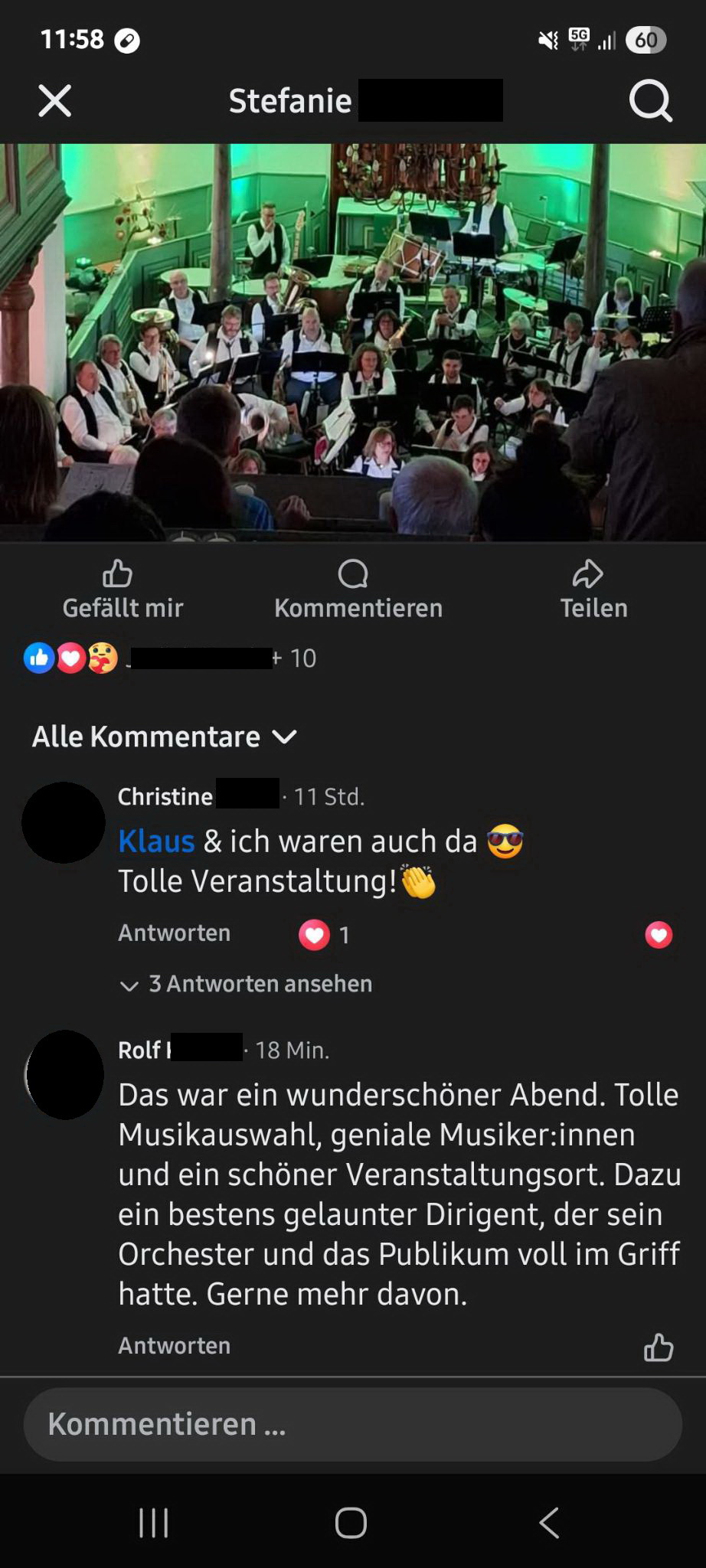Screen dimensions: 706x1568
Task: Open Christine's profile name
Action: (165, 797)
